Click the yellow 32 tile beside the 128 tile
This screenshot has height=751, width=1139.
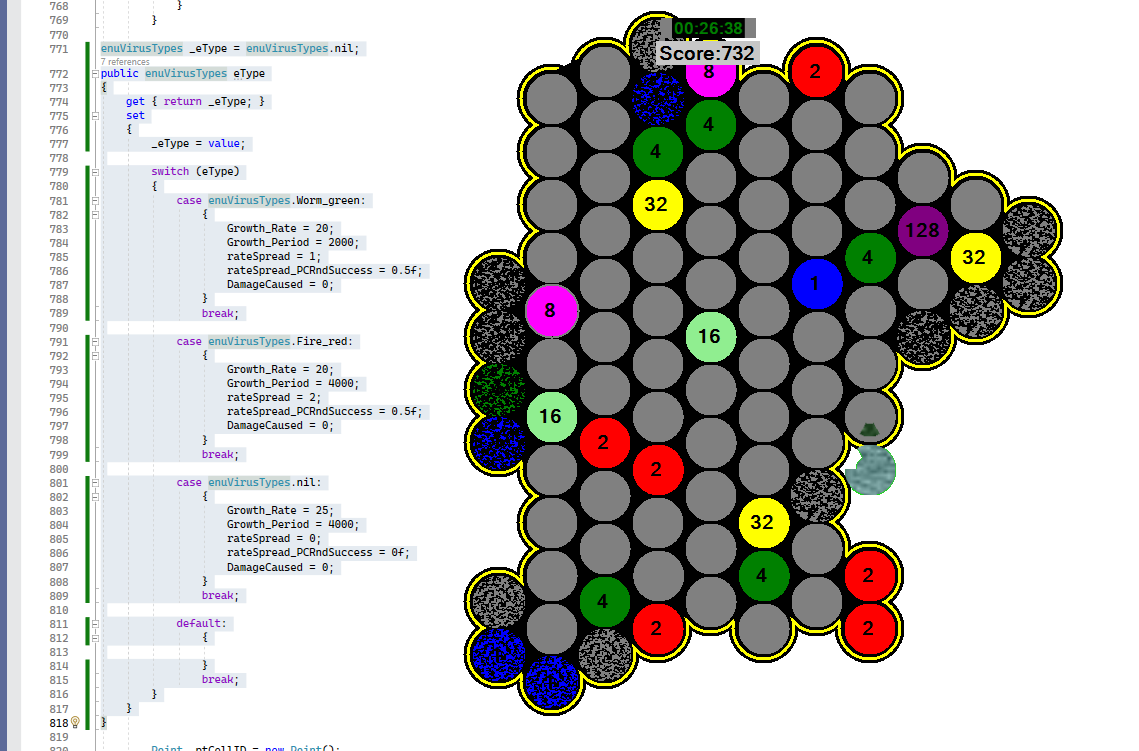[974, 257]
